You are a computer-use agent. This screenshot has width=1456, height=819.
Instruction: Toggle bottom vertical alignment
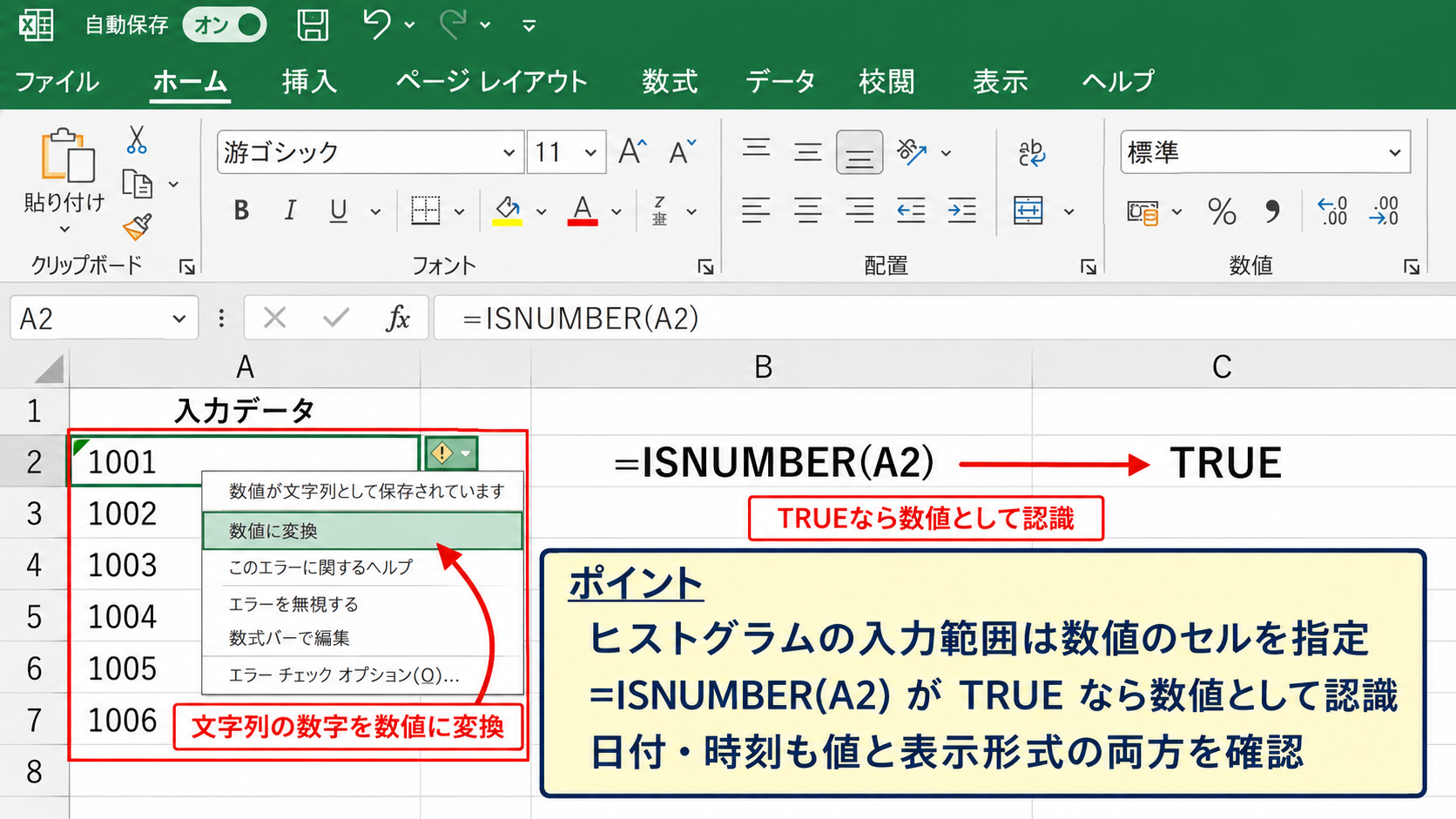[x=859, y=153]
